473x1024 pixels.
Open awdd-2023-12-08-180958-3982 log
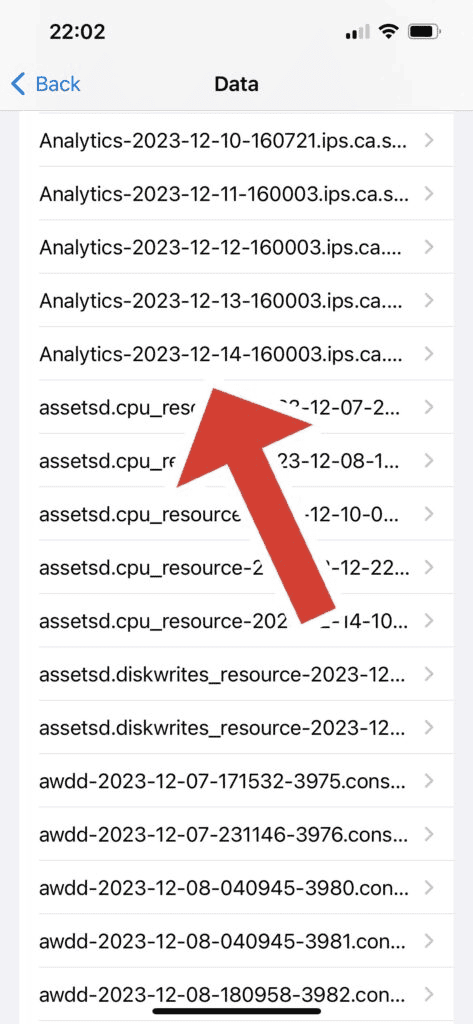(236, 995)
